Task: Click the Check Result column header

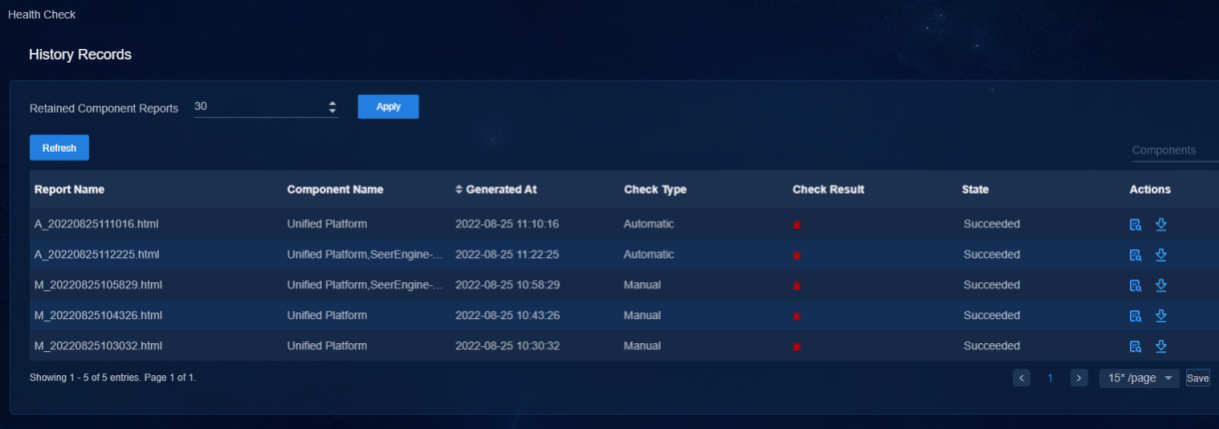Action: click(828, 189)
